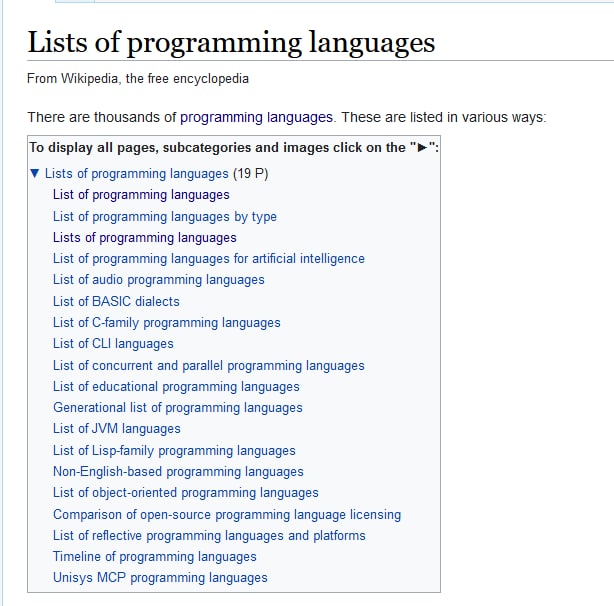Open List of programming languages by type
The height and width of the screenshot is (606, 614).
coord(165,216)
